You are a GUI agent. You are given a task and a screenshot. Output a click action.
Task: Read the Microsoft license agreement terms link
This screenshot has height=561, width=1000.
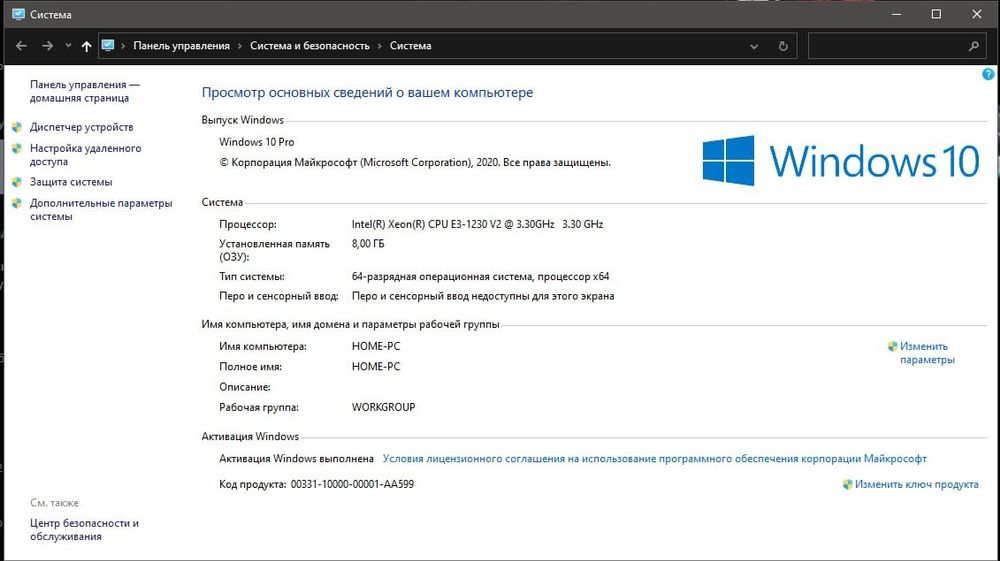click(x=655, y=459)
